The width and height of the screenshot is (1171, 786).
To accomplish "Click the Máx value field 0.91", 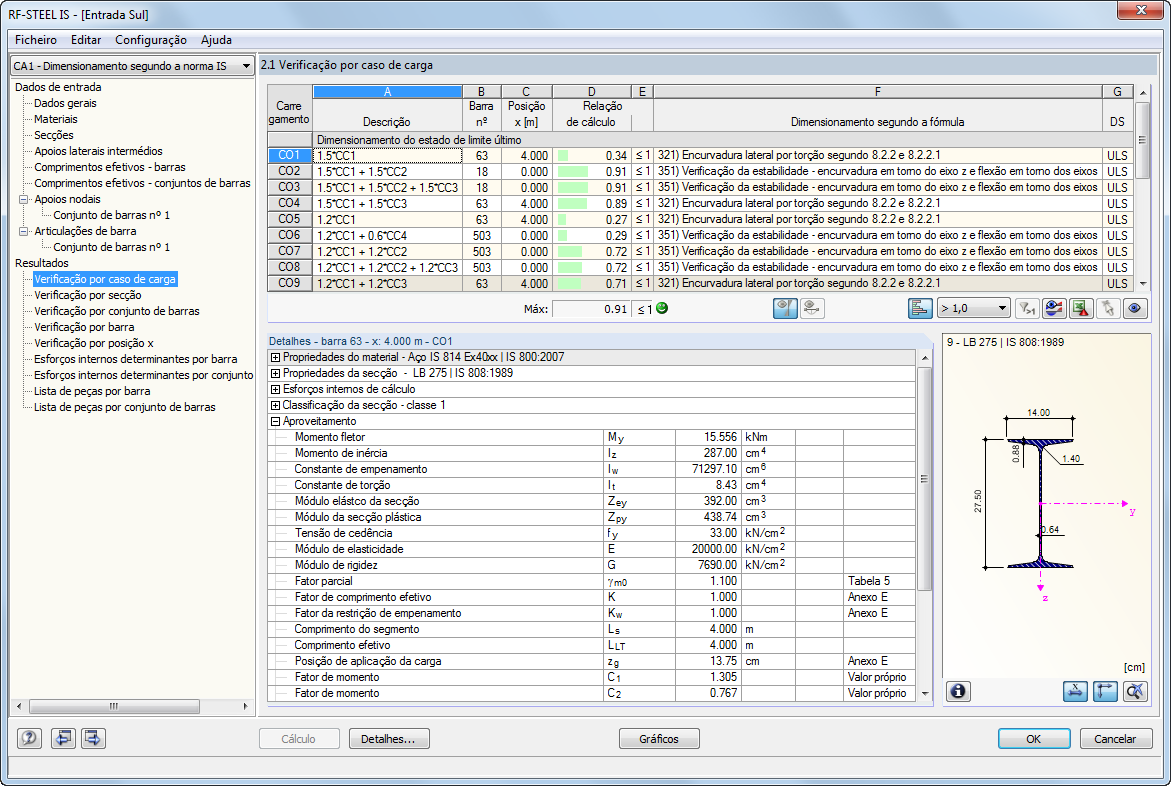I will click(x=591, y=309).
